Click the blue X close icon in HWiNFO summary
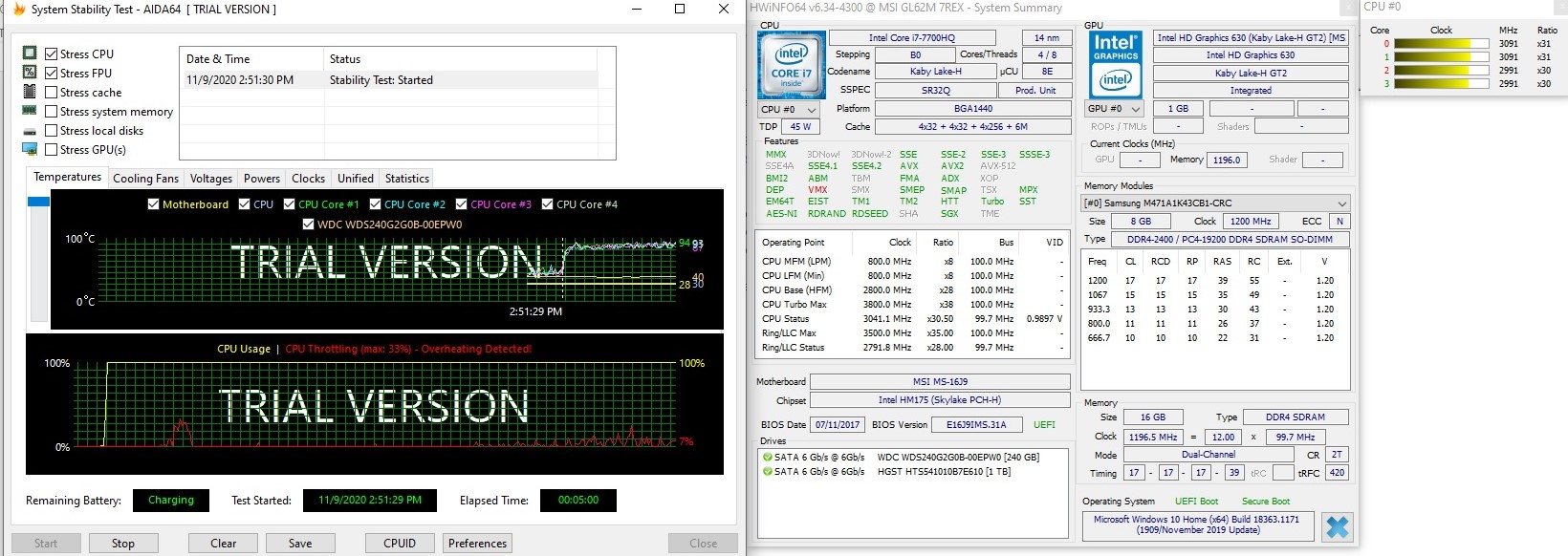Screen dimensions: 1568x556 coord(1338,526)
